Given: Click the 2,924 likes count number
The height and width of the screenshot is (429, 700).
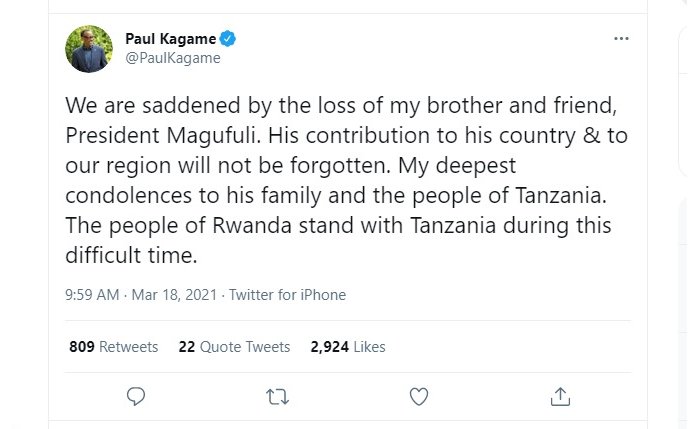Looking at the screenshot, I should [x=329, y=347].
